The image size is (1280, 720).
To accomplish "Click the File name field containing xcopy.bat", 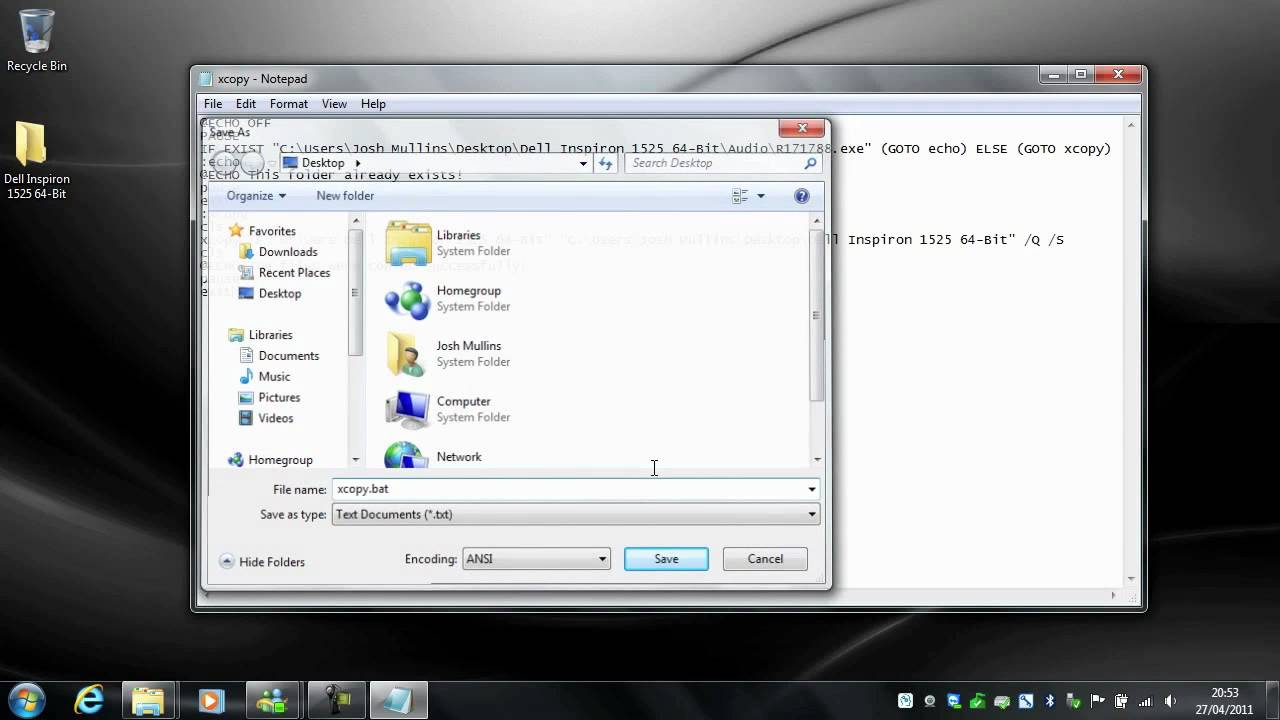I will tap(569, 489).
